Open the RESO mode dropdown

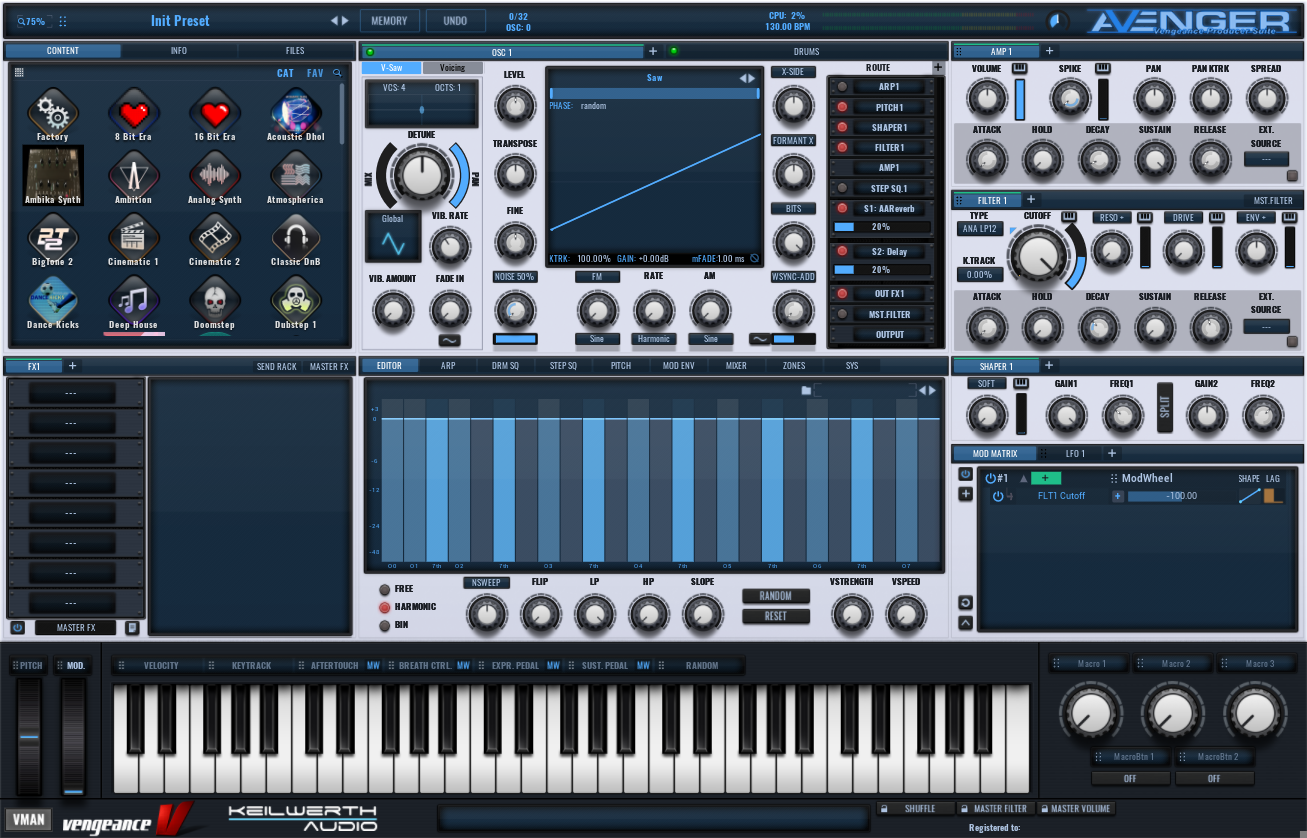click(x=1111, y=217)
